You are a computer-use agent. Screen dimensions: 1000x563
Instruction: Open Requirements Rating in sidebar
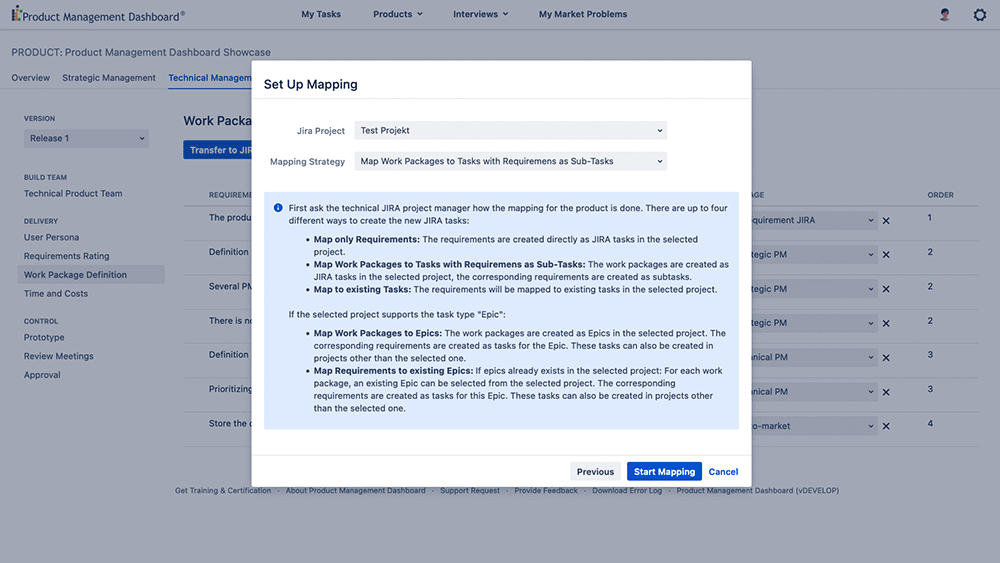tap(66, 256)
